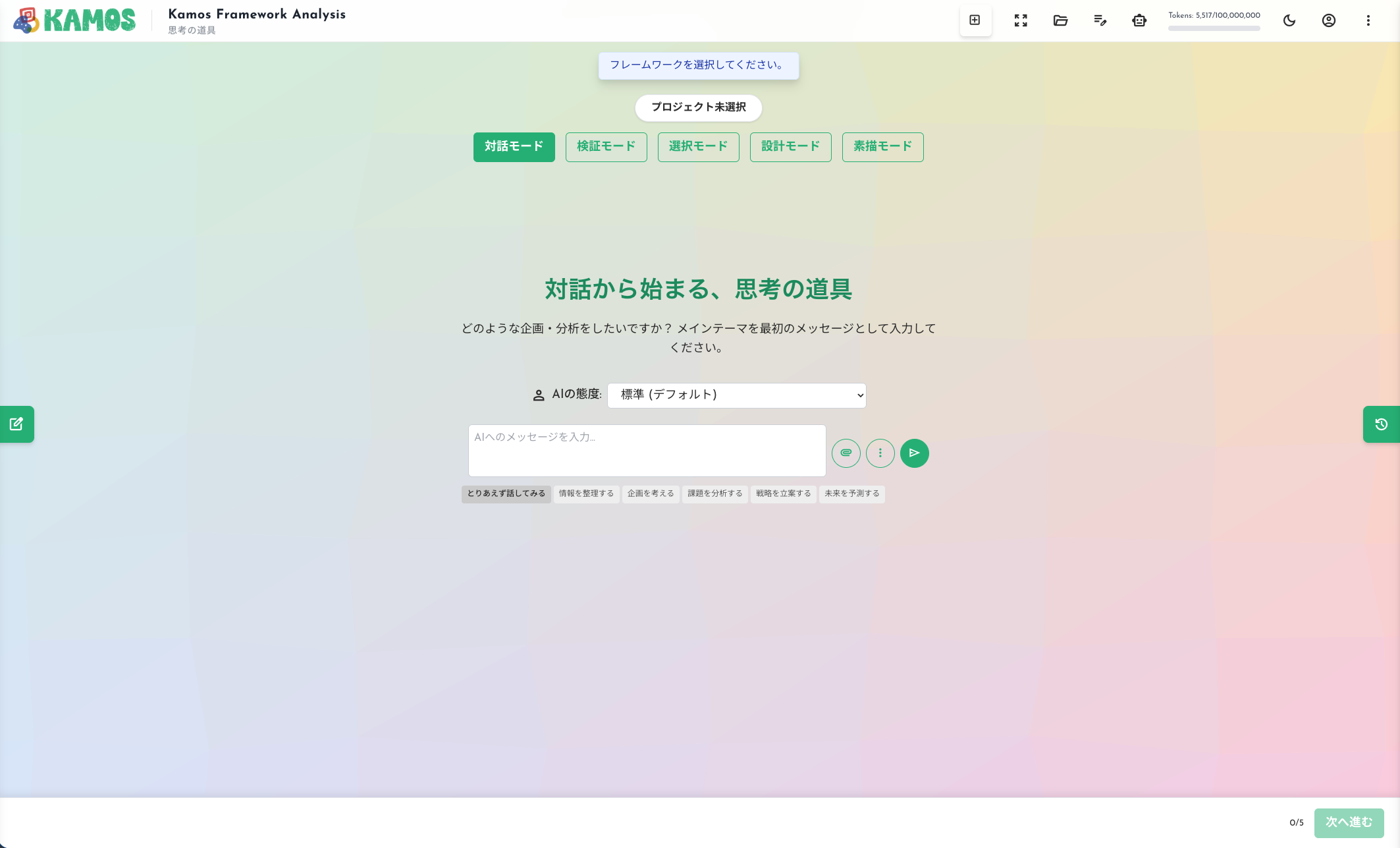Click the AI message input field
The height and width of the screenshot is (848, 1400).
click(x=647, y=451)
